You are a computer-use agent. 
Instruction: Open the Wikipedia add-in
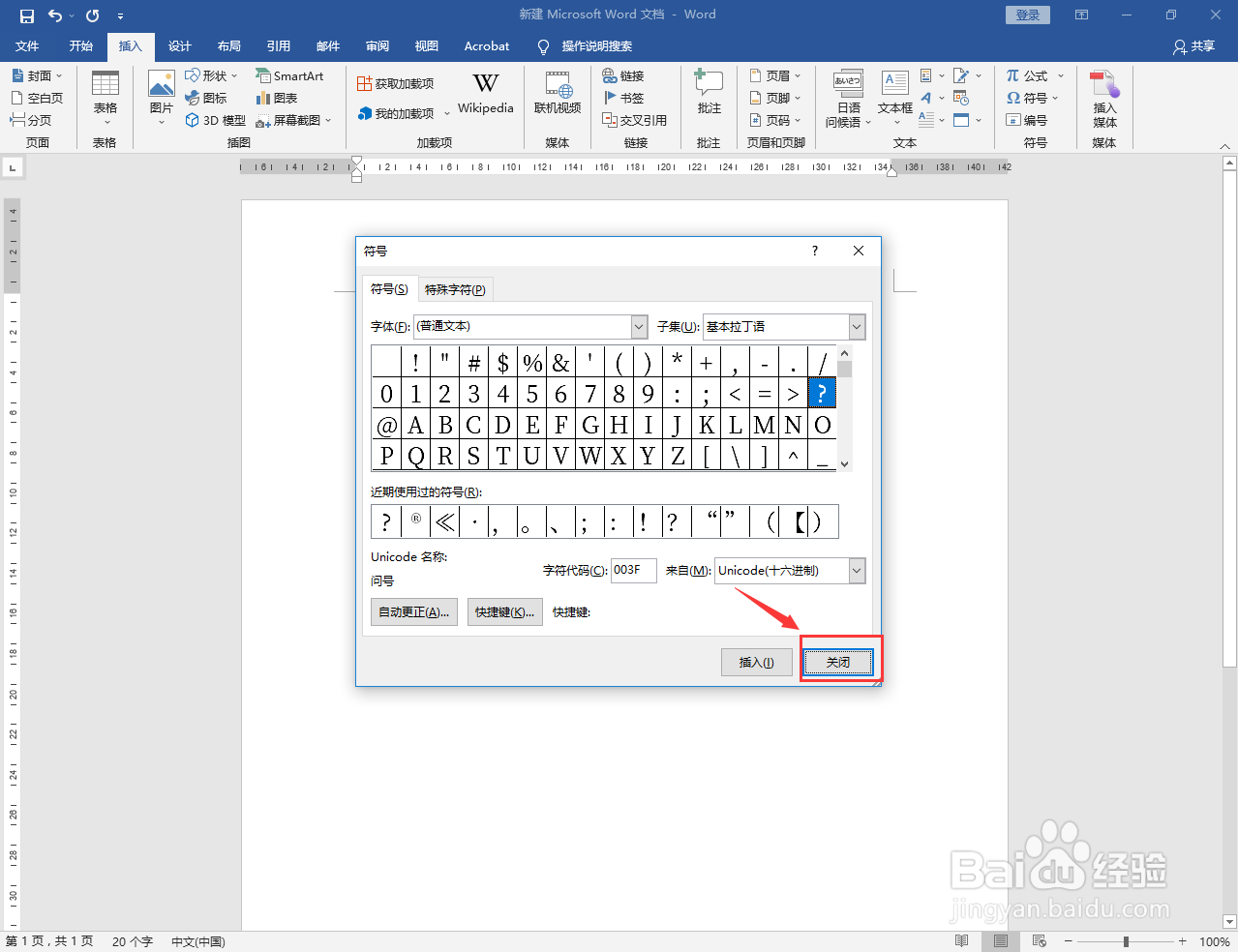(x=486, y=94)
